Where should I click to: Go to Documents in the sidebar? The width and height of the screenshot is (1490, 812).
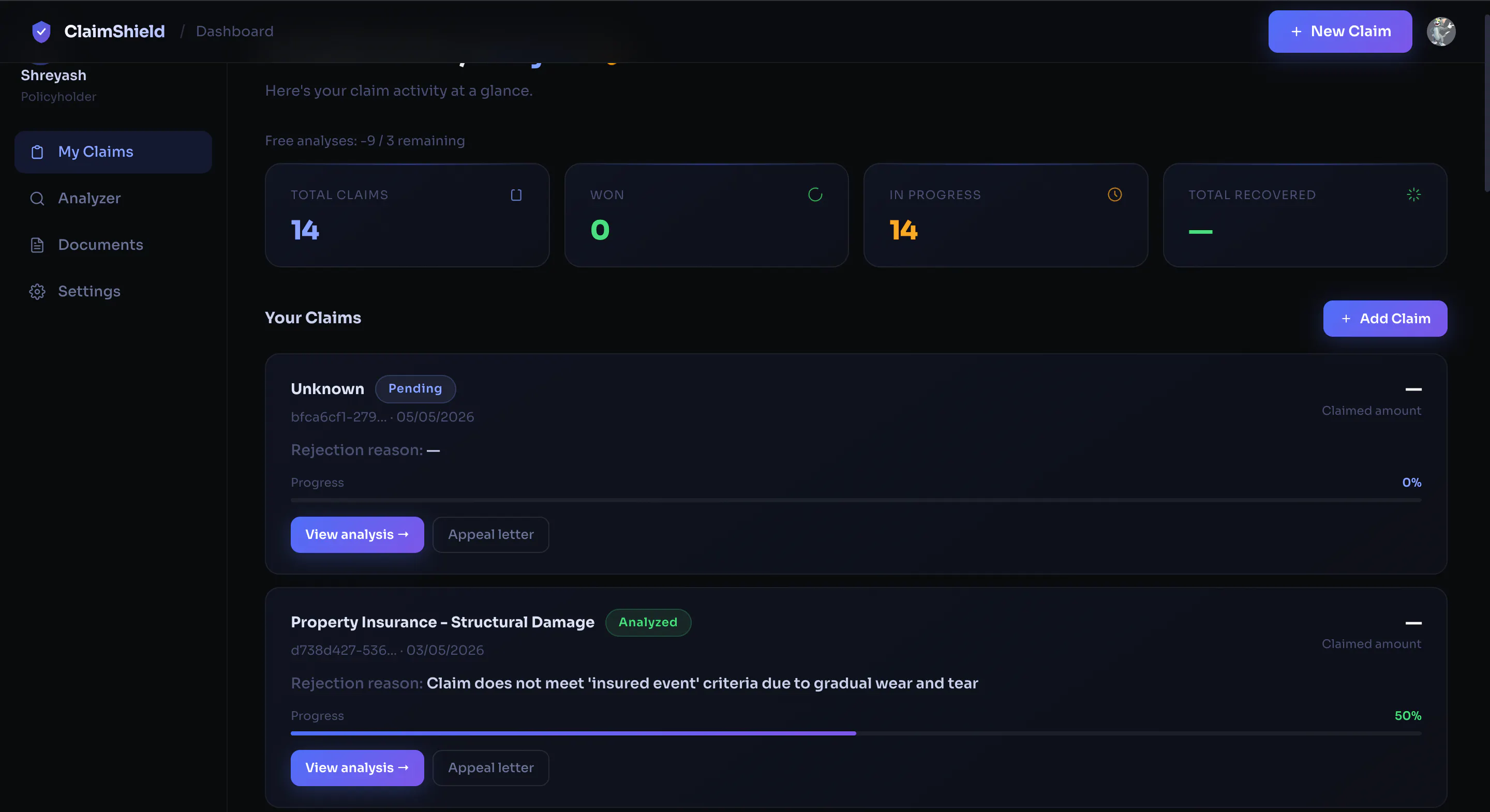click(113, 245)
